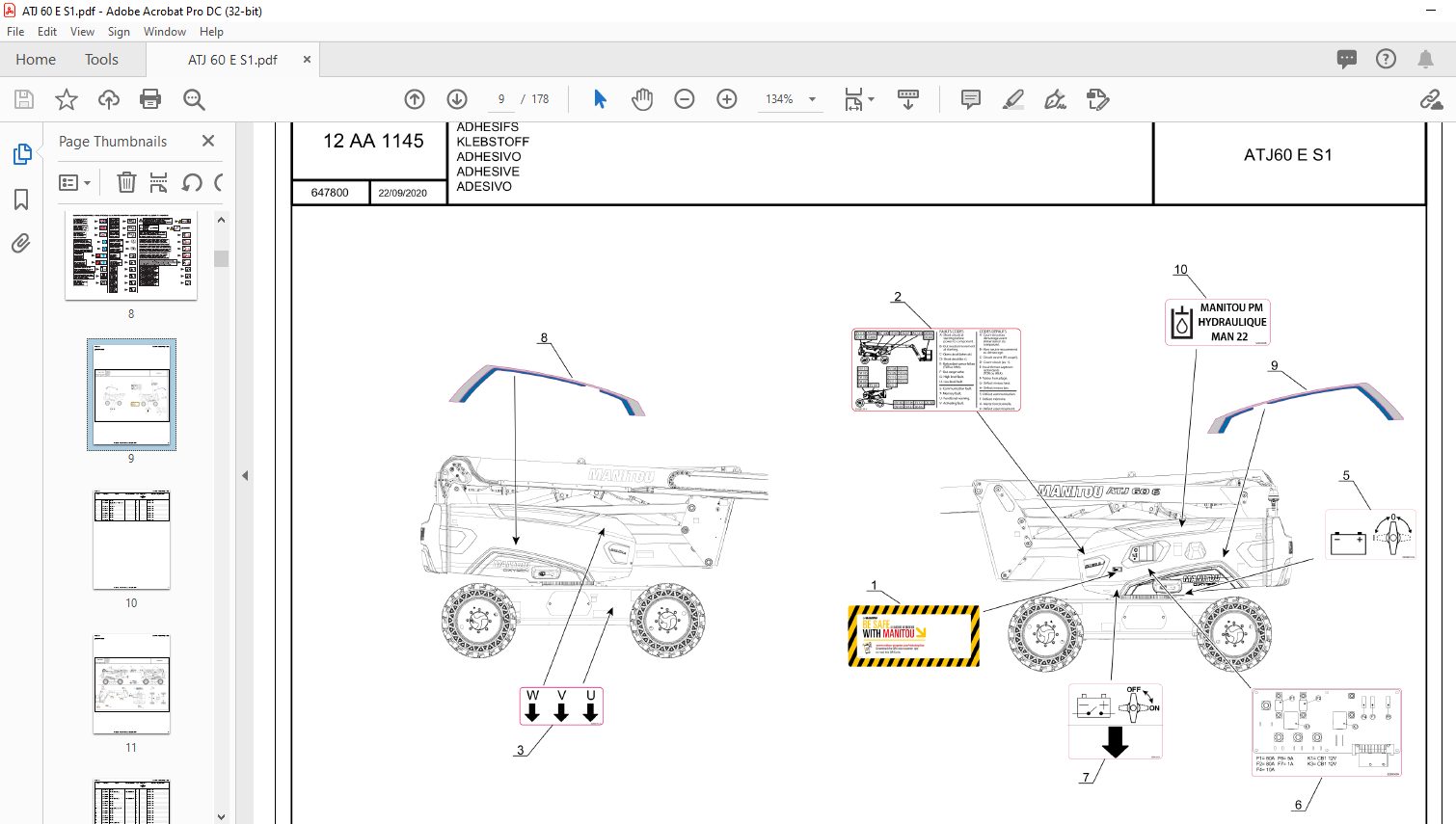Open the Attachments paperclip panel

(x=21, y=243)
